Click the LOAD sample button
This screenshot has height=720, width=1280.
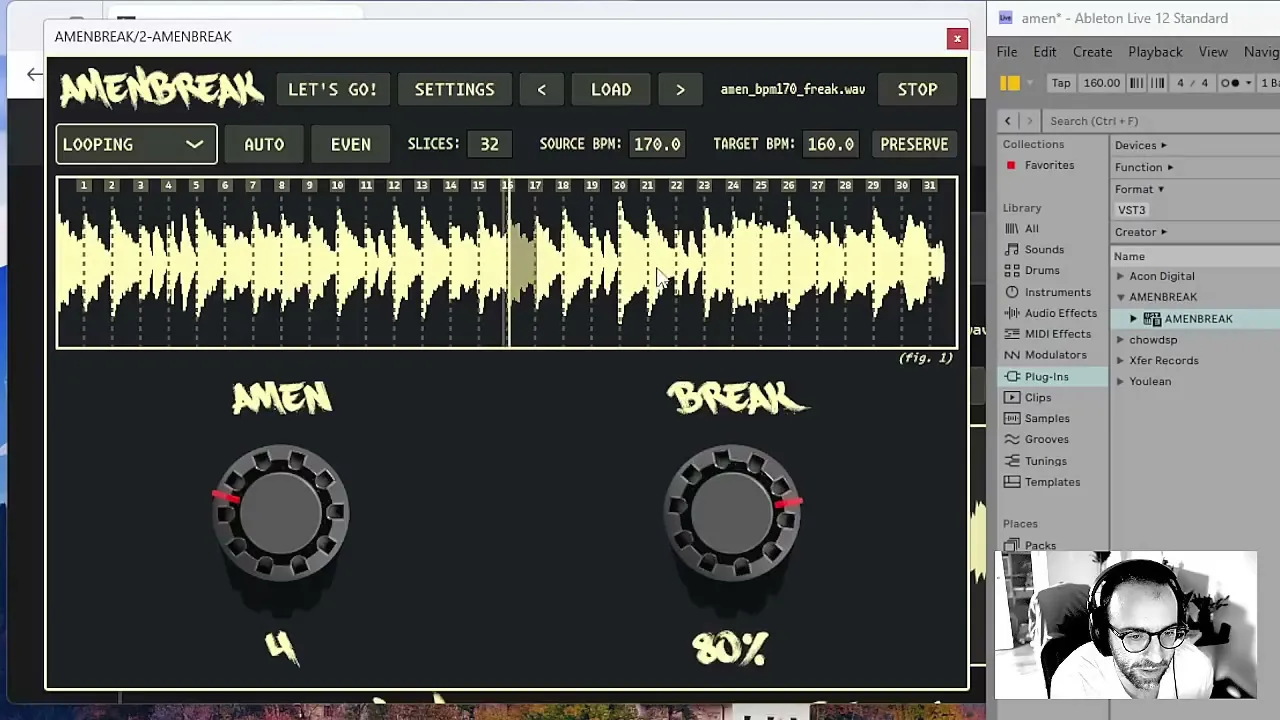[611, 90]
